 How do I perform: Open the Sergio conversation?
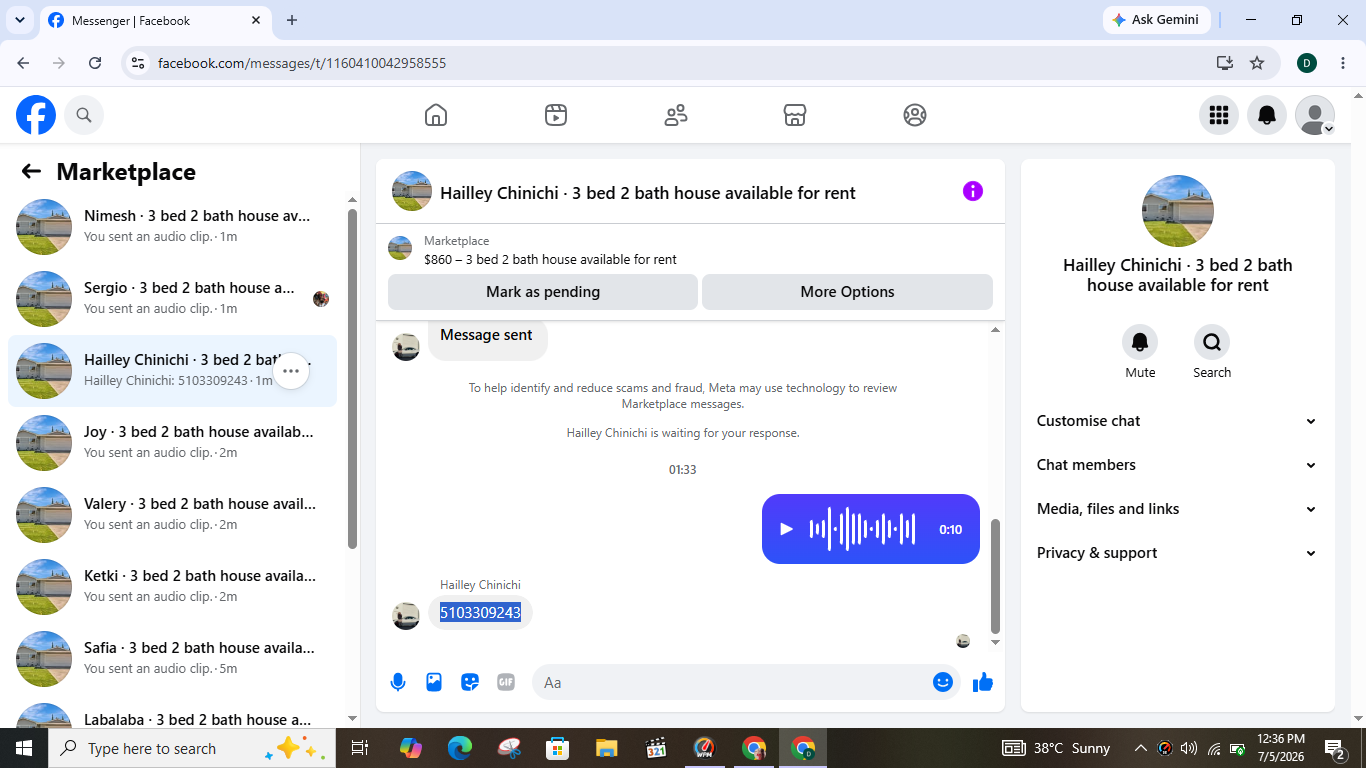click(x=172, y=299)
